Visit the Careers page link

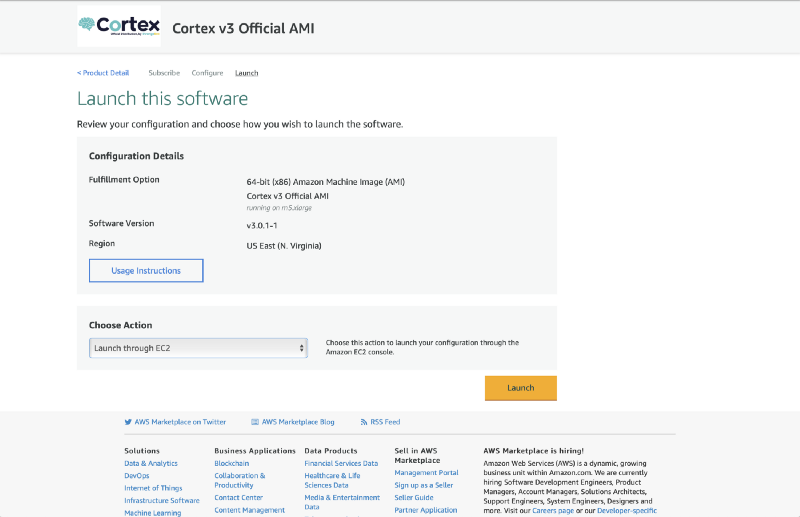click(x=551, y=510)
